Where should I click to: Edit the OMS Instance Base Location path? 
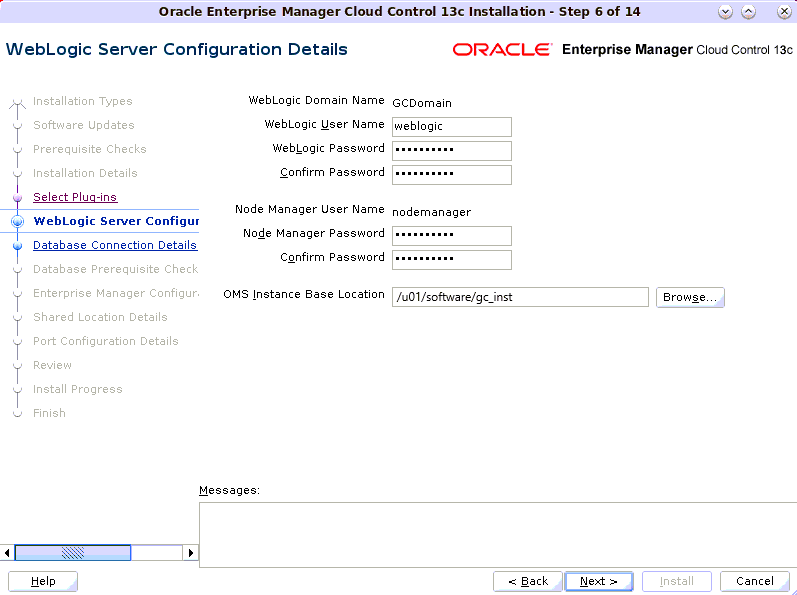[520, 297]
